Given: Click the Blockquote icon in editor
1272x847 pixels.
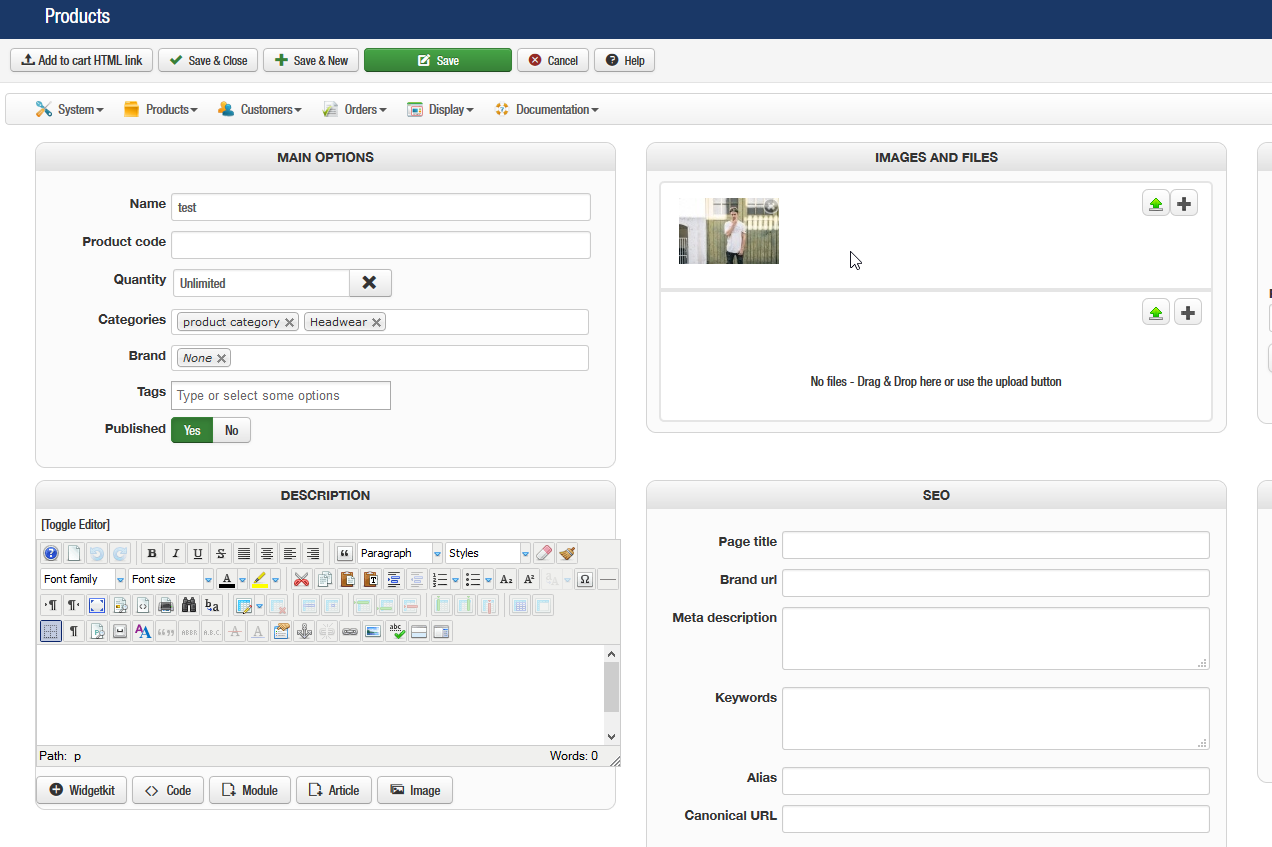Looking at the screenshot, I should coord(344,553).
